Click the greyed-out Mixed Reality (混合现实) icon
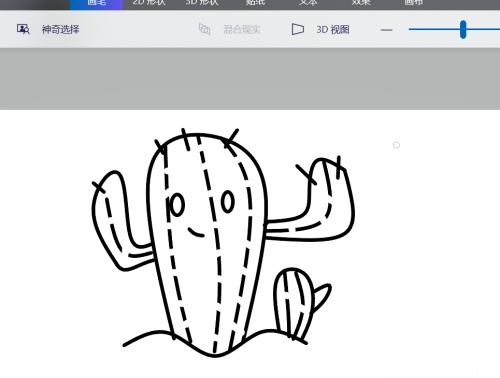 pos(204,29)
